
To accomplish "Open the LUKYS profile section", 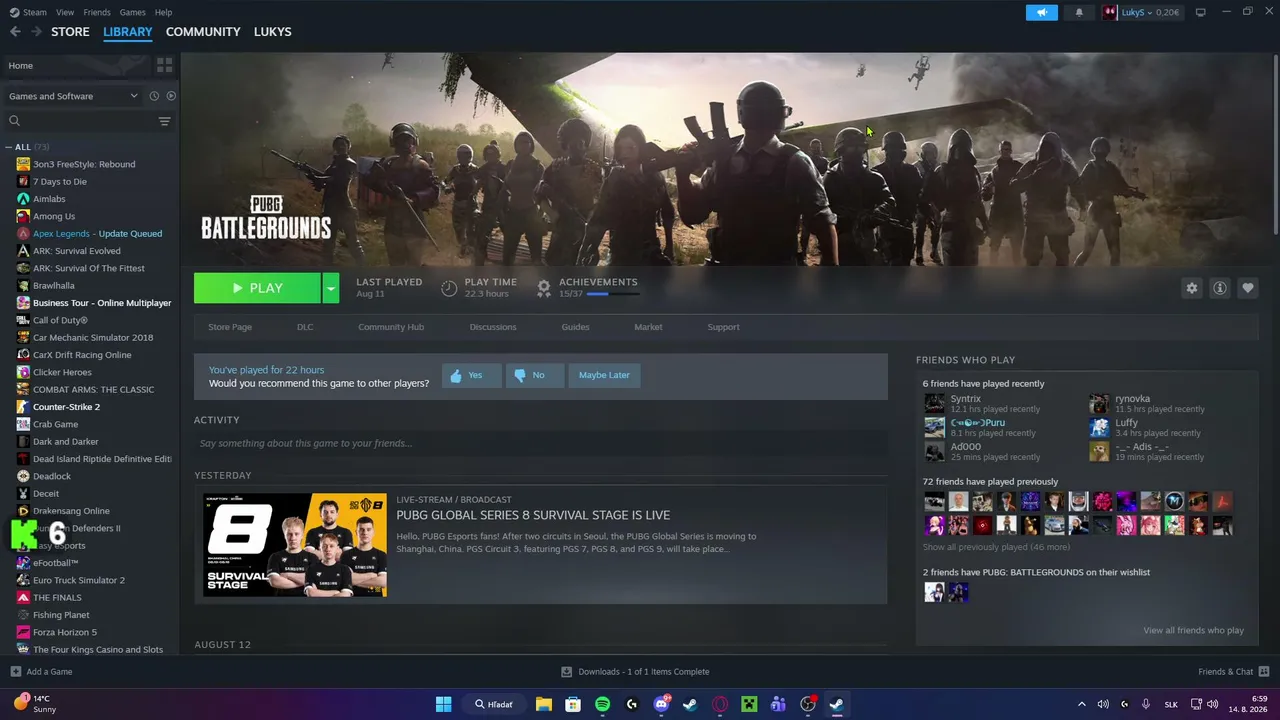I will point(273,32).
